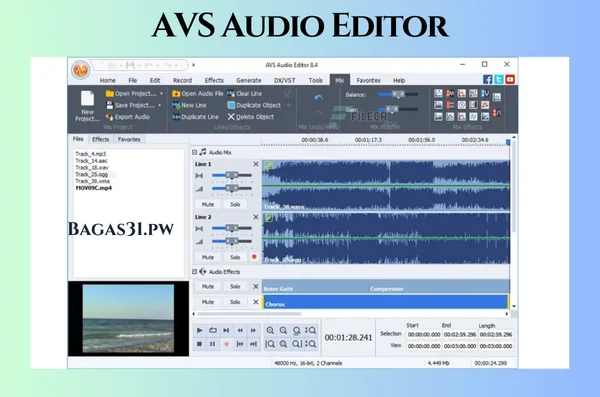
Task: Toggle enable checkbox on Line 1 track
Action: (x=269, y=165)
